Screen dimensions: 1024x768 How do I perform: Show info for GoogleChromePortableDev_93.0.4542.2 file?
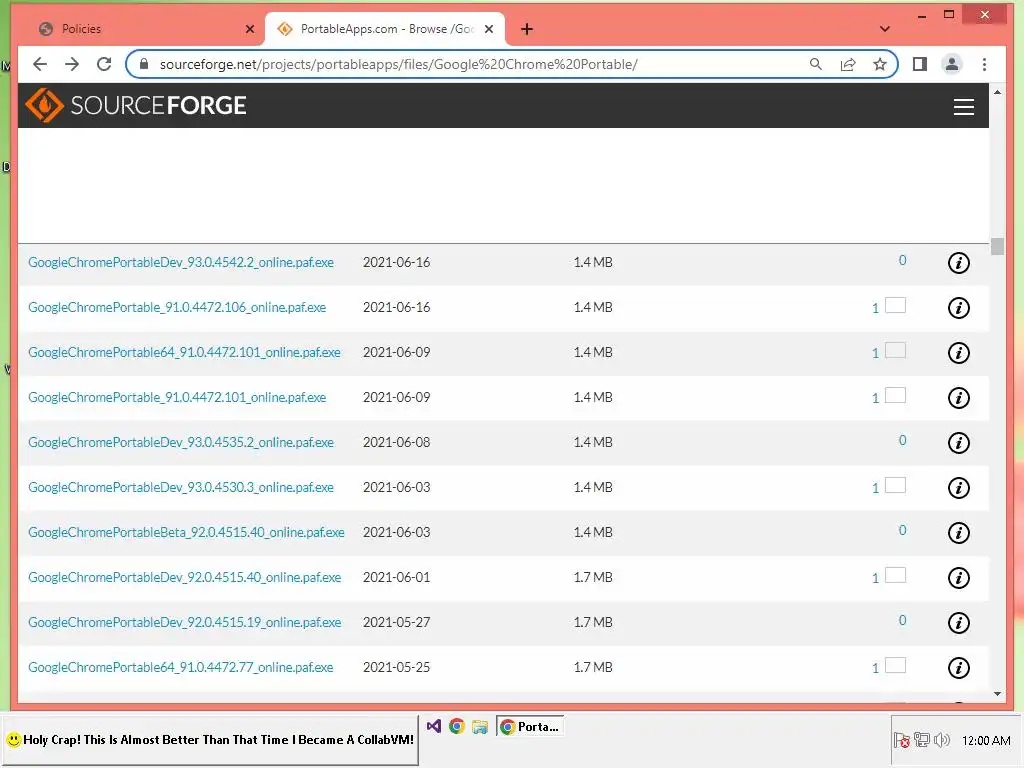pos(958,263)
